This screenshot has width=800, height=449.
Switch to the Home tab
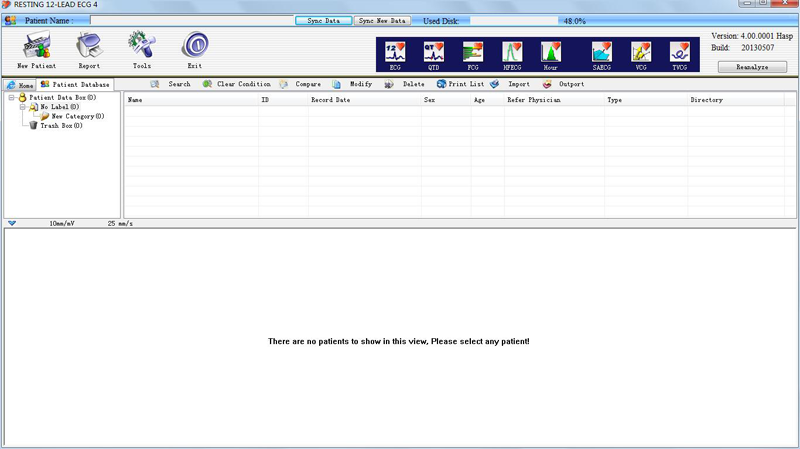(x=20, y=85)
